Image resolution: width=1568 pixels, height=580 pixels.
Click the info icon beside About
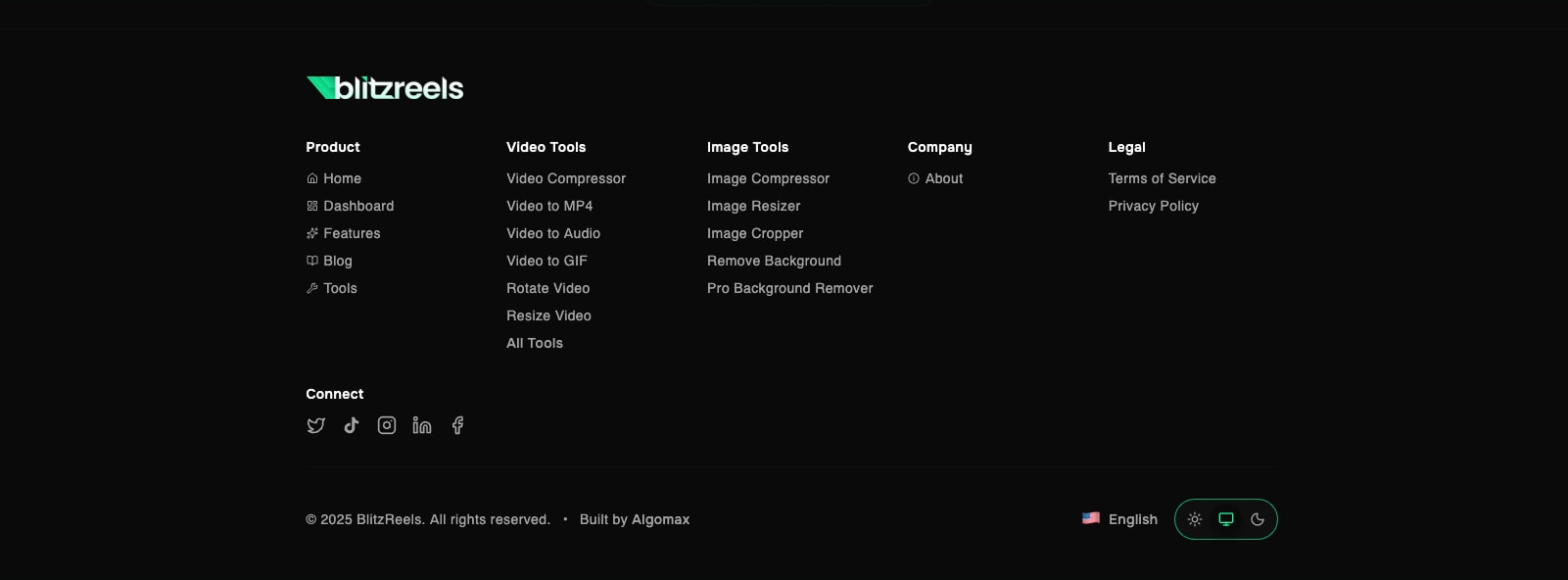(914, 178)
